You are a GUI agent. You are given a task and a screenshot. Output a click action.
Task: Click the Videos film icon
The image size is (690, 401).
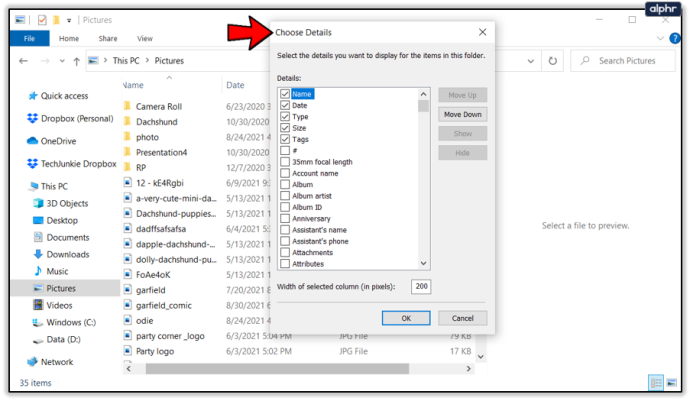pyautogui.click(x=38, y=305)
